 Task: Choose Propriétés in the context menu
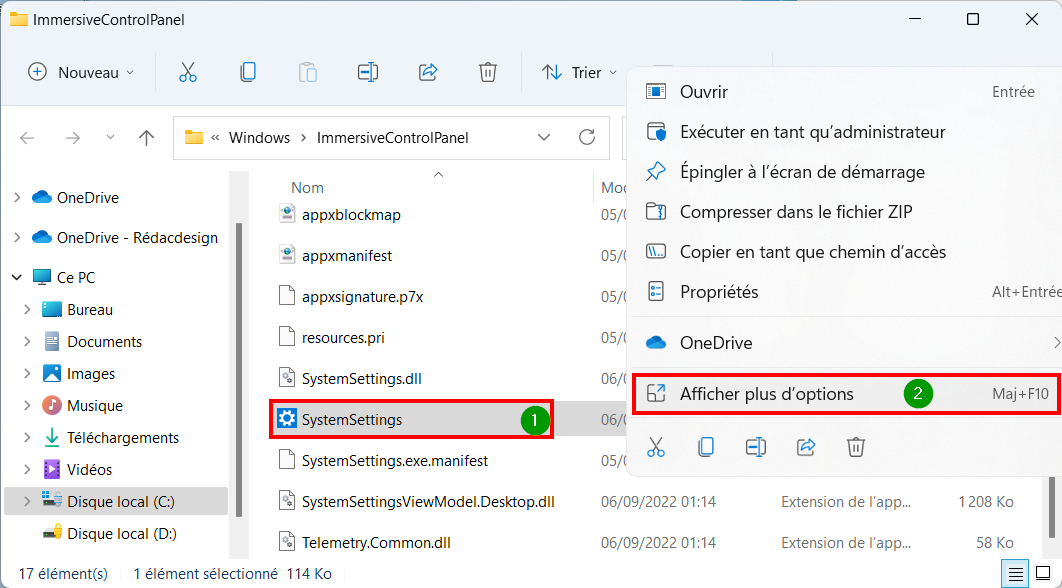pyautogui.click(x=844, y=292)
